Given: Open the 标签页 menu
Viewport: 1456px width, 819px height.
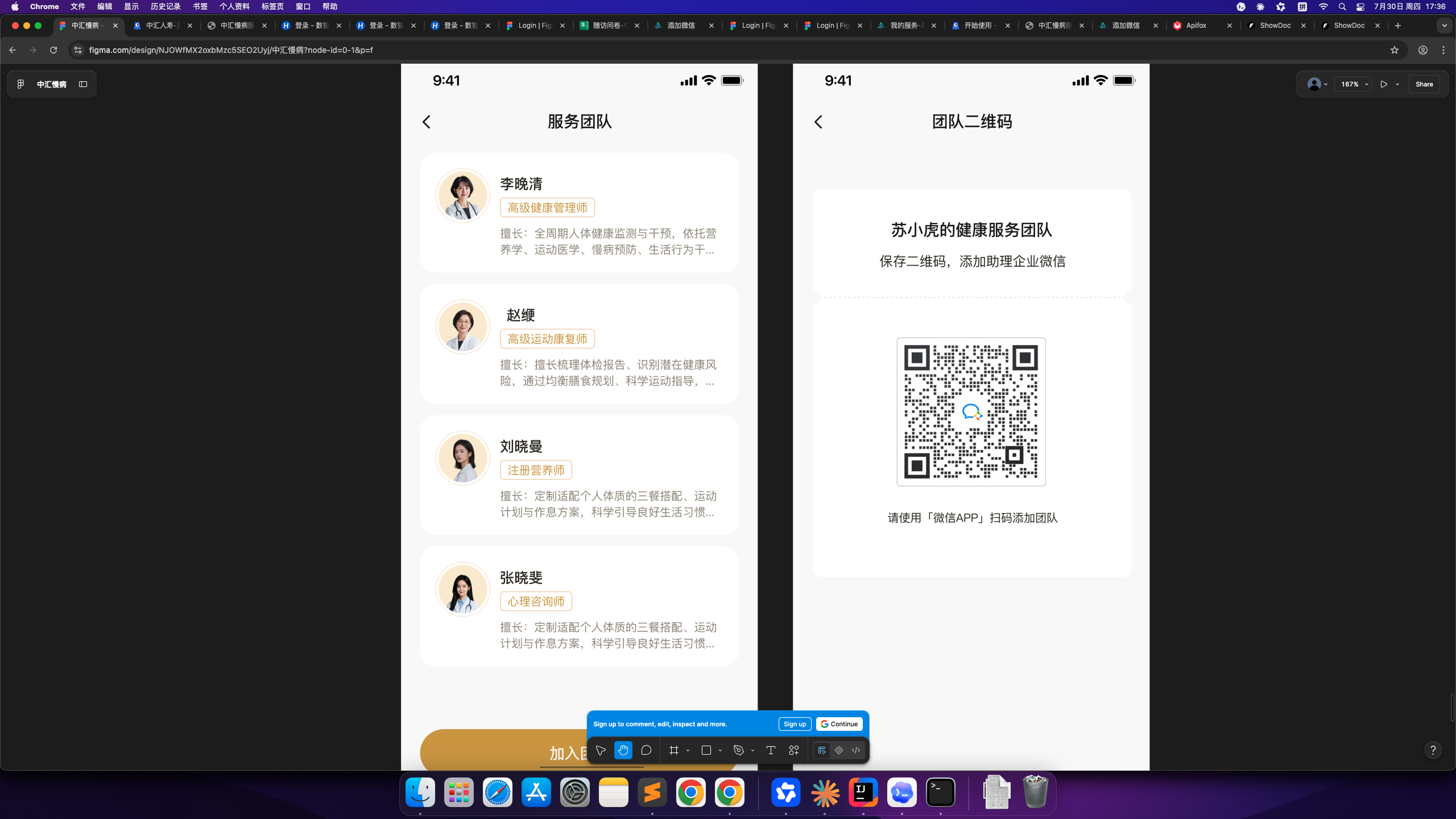Looking at the screenshot, I should (272, 7).
